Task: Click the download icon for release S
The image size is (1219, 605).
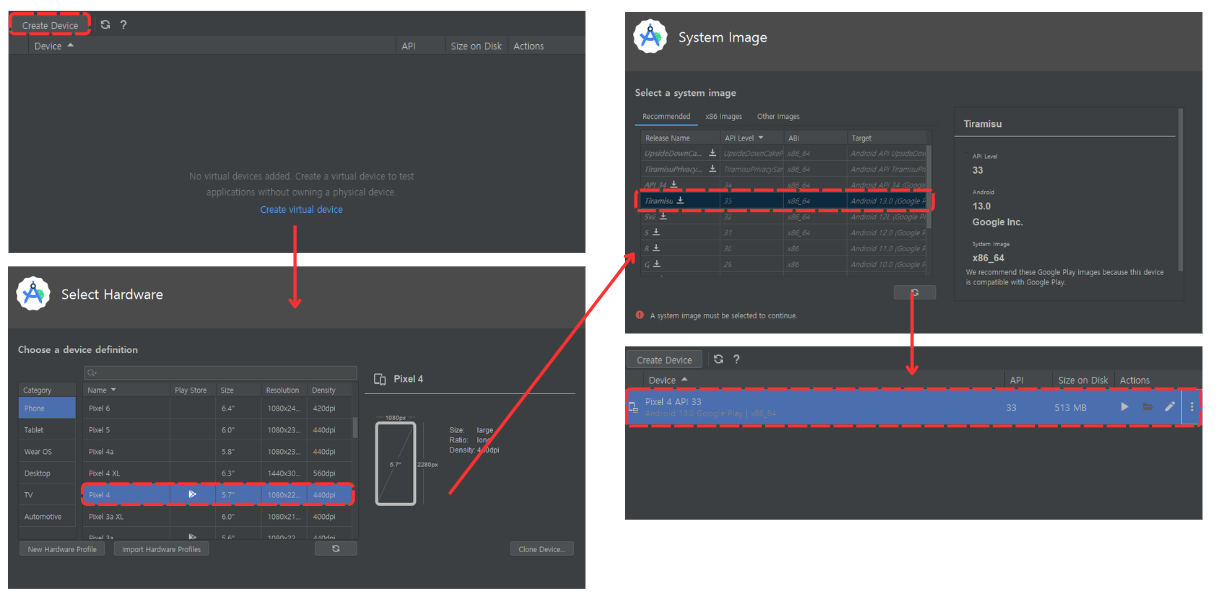Action: coord(657,232)
